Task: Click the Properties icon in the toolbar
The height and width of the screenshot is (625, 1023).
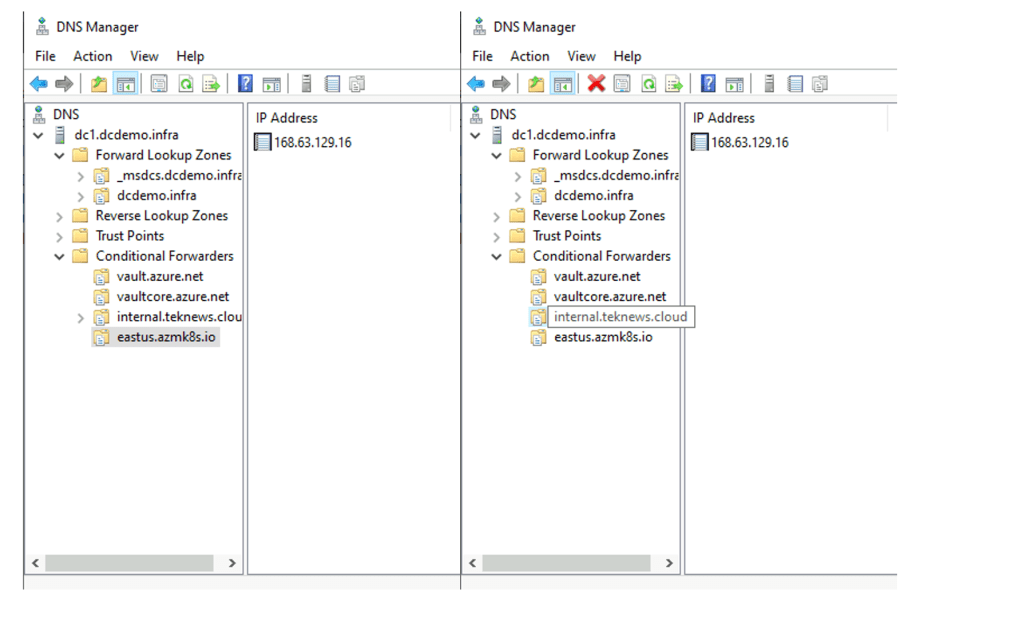Action: tap(158, 83)
